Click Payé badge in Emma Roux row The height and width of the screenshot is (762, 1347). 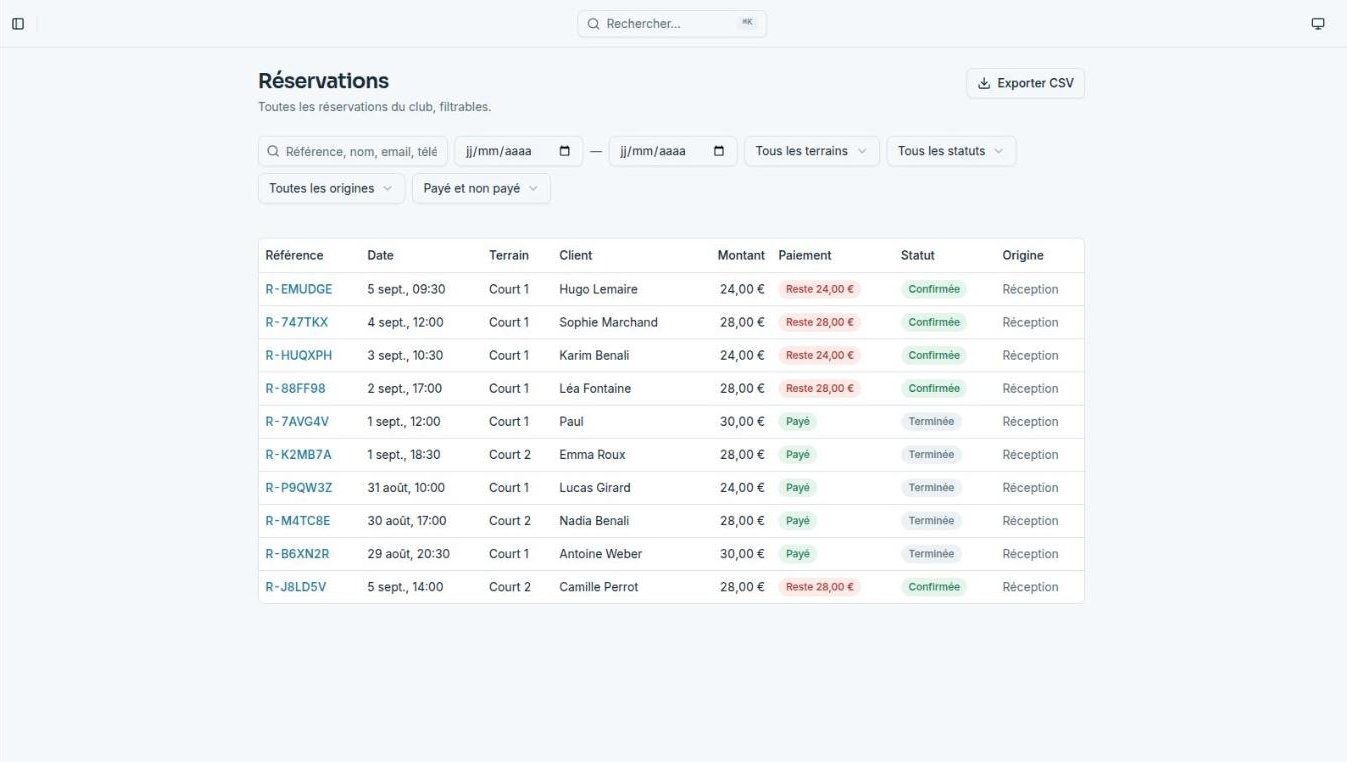coord(797,454)
